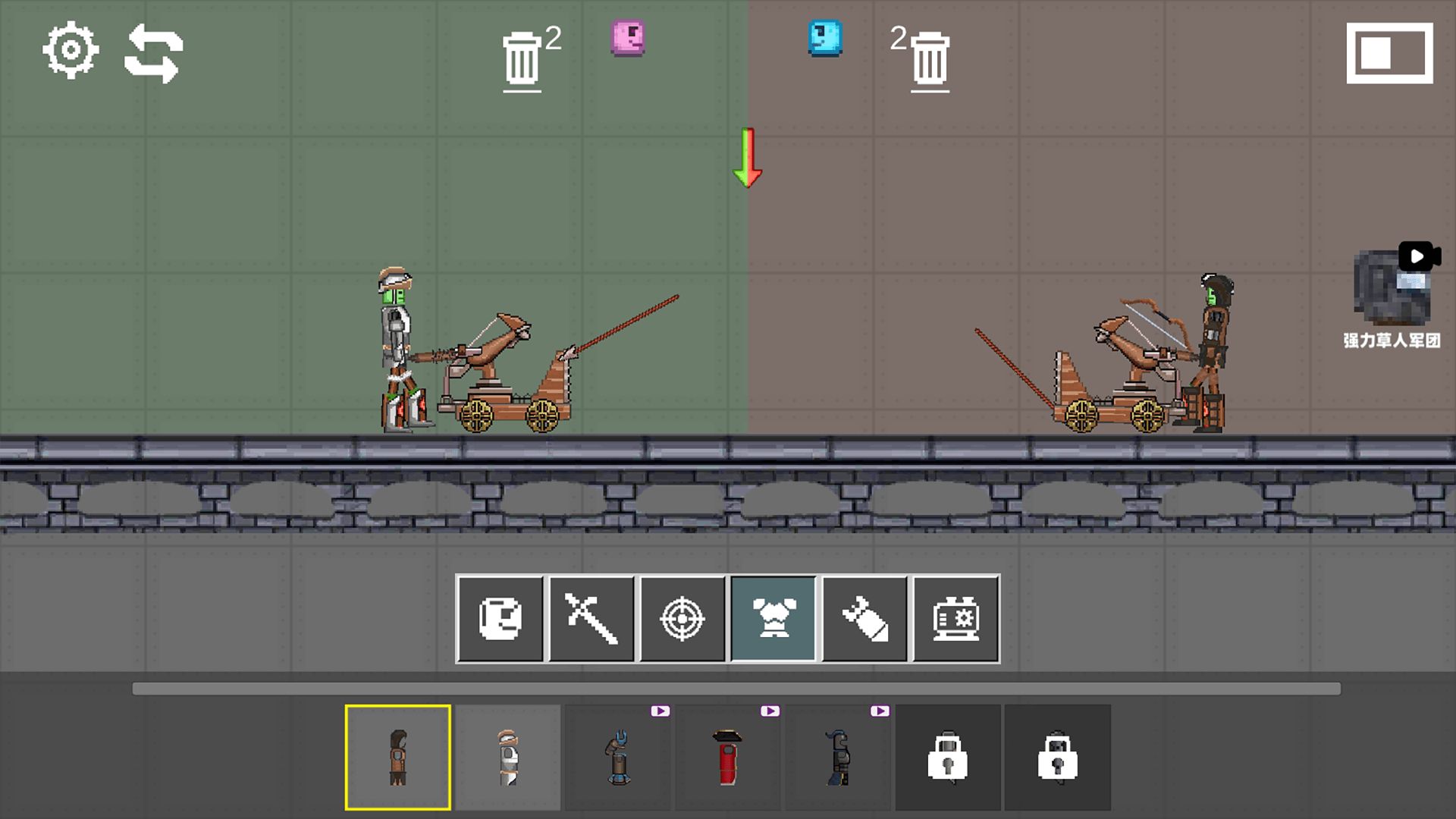This screenshot has height=819, width=1456.
Task: Click the first locked padlock slot
Action: (x=948, y=757)
